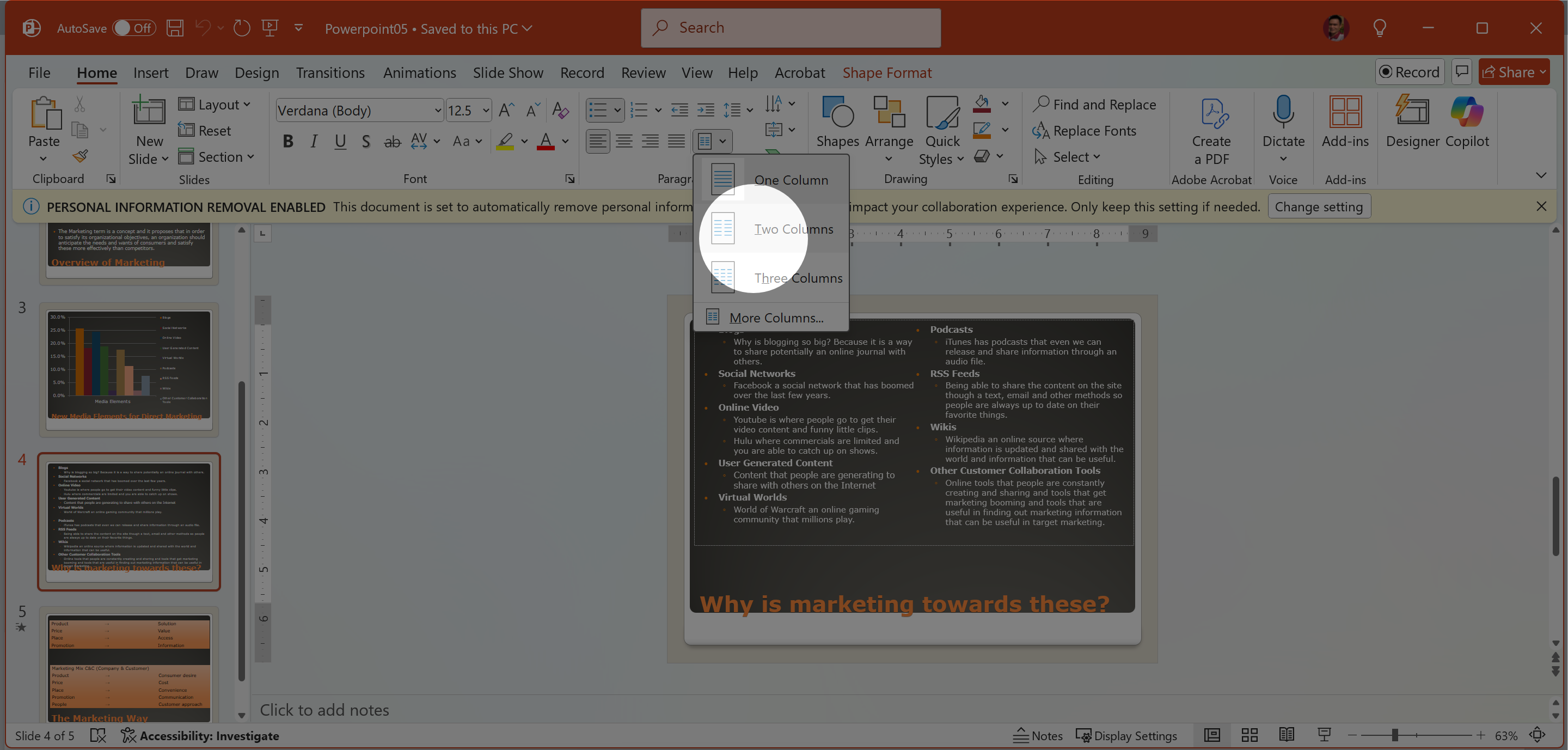
Task: Toggle AutoSave switch on
Action: click(x=134, y=28)
